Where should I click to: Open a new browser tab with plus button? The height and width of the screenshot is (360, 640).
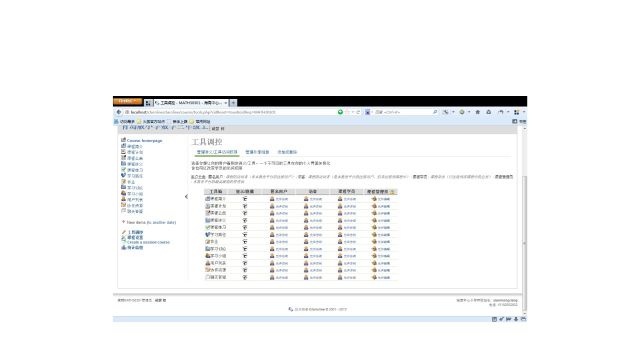click(x=233, y=103)
